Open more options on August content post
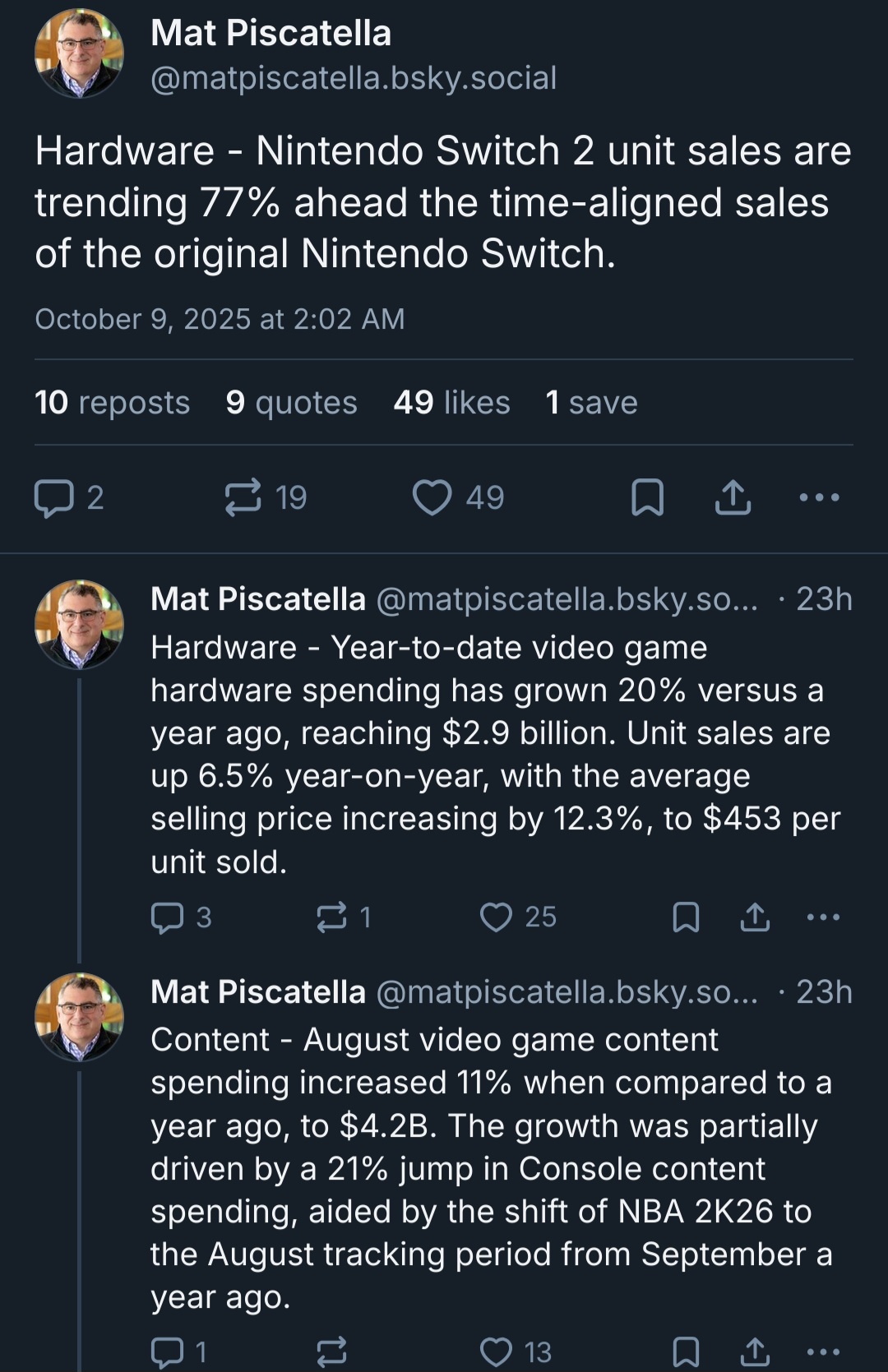Viewport: 888px width, 1372px height. [824, 1351]
